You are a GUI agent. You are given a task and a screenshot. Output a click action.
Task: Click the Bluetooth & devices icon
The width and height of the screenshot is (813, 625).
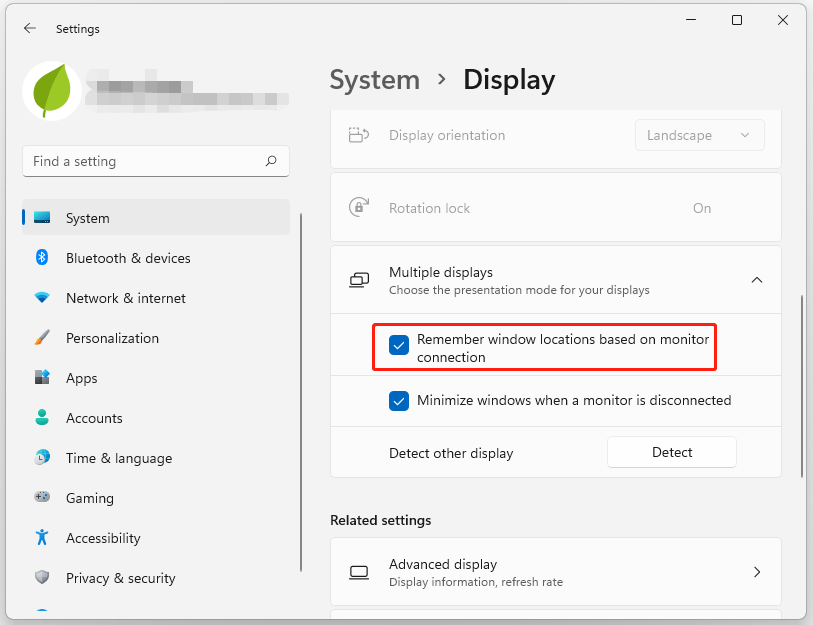pyautogui.click(x=42, y=258)
